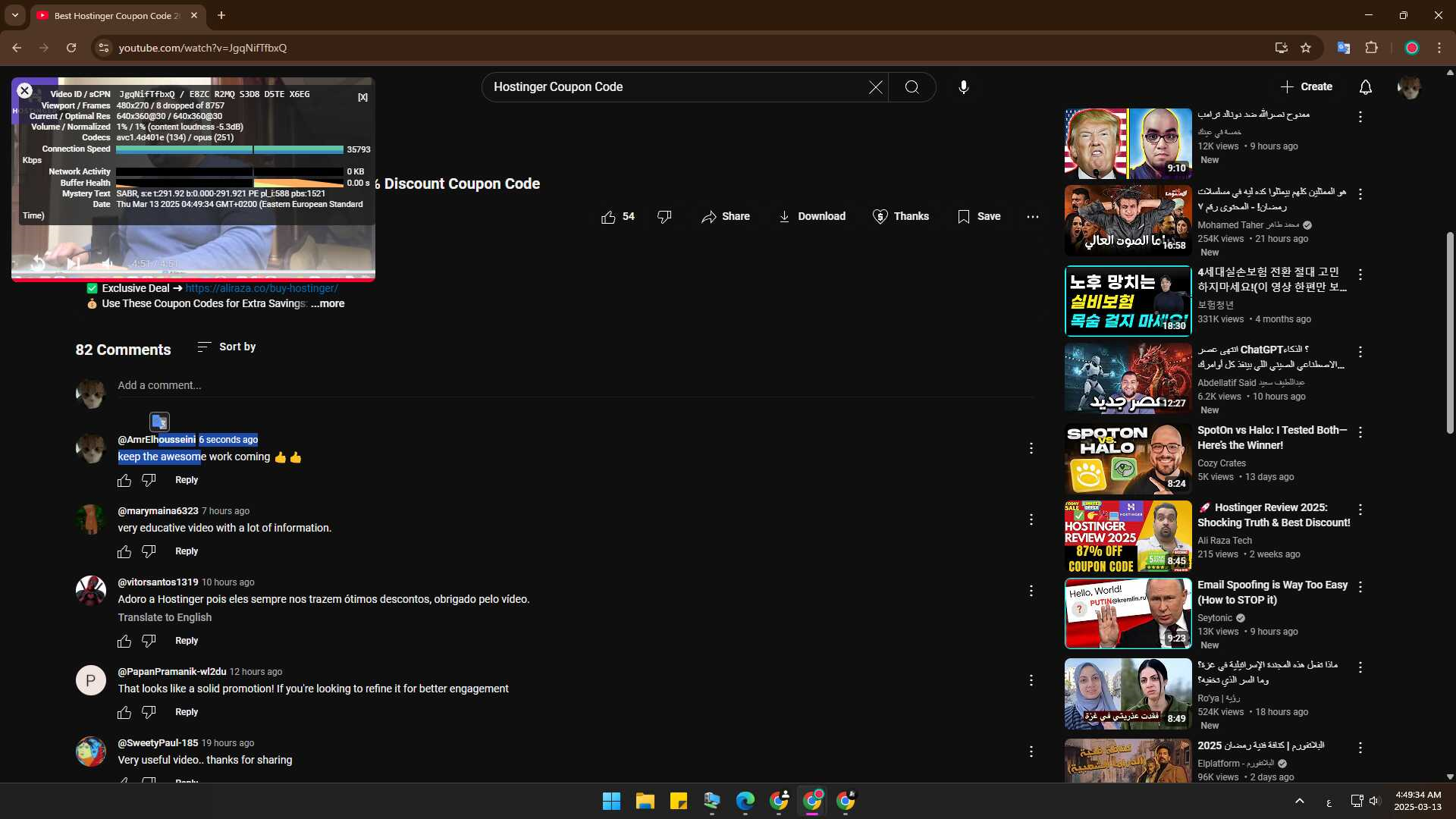
Task: Open options for Email Spoofing video
Action: tap(1360, 587)
